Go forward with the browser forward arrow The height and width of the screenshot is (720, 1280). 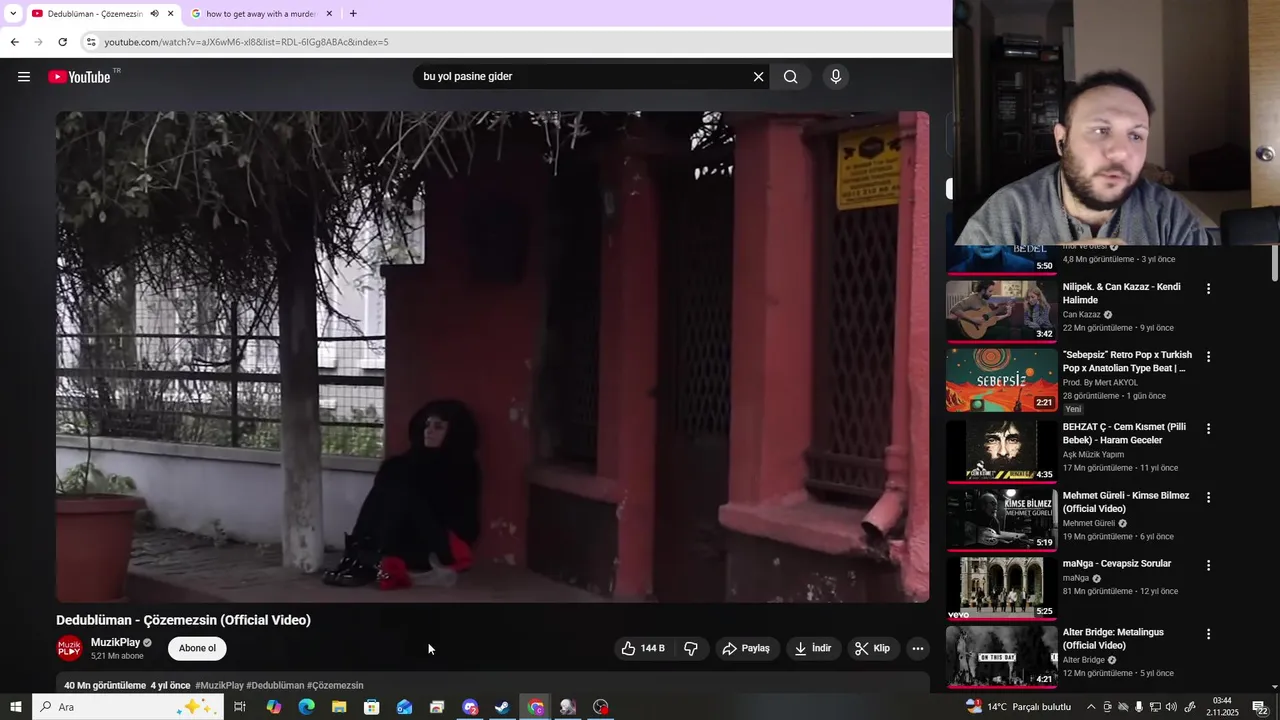[x=38, y=42]
